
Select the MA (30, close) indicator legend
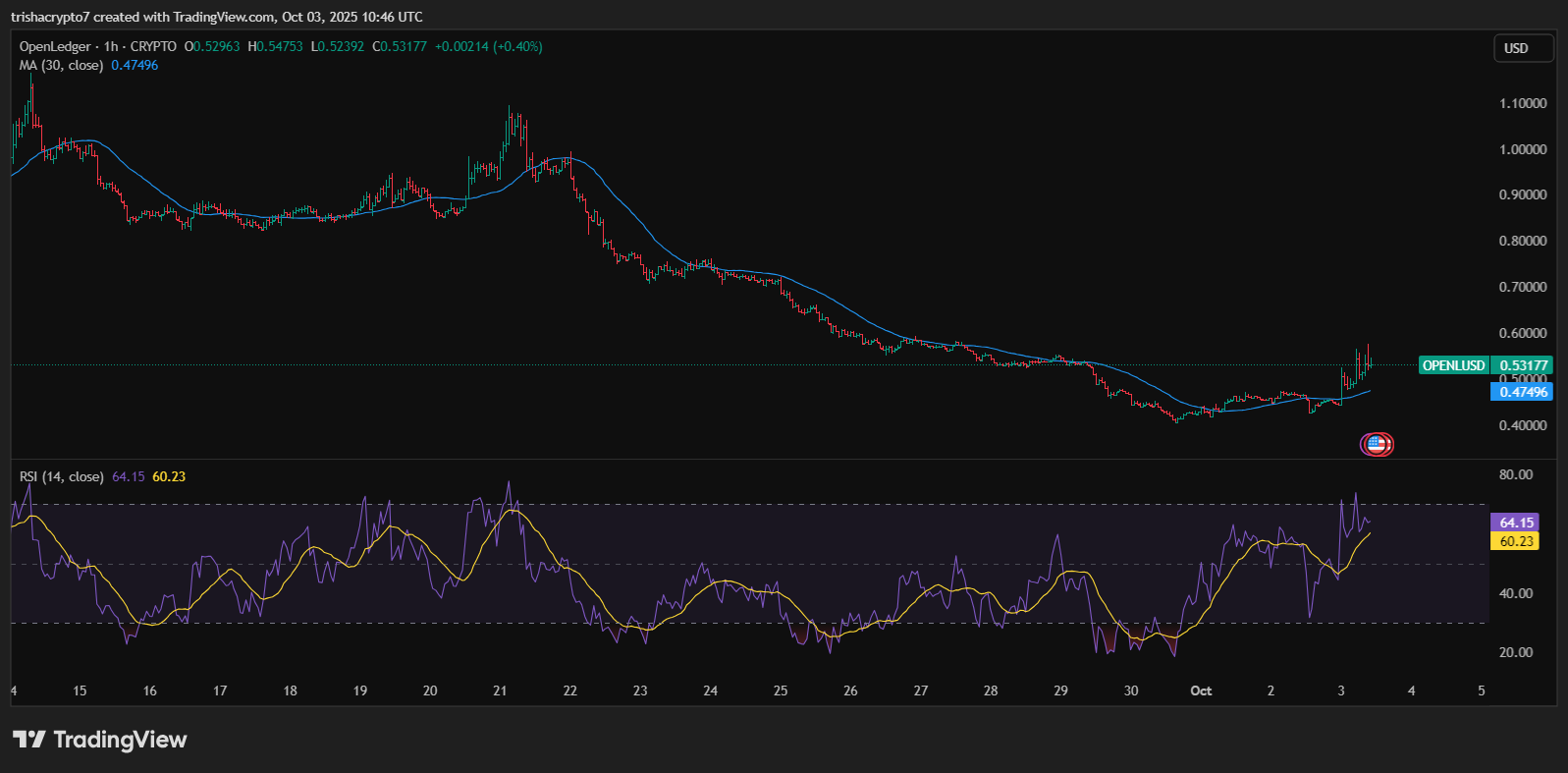pos(61,65)
